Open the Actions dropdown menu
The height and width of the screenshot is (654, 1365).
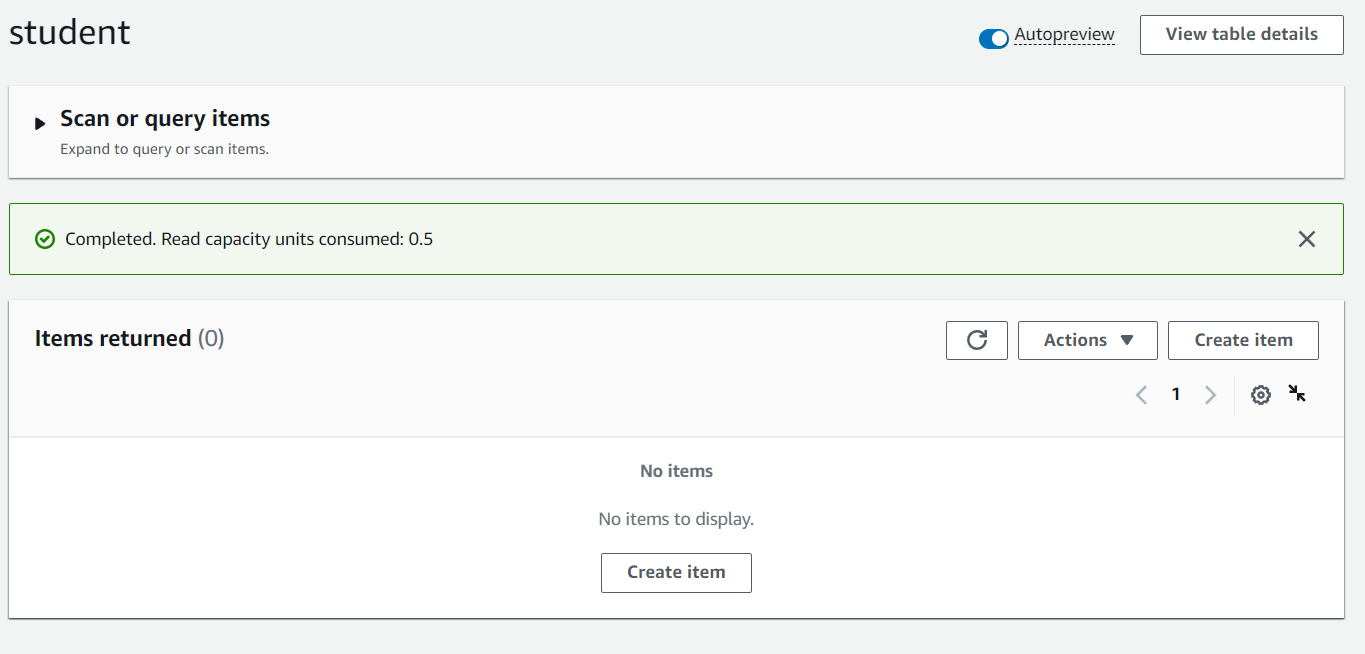click(x=1087, y=340)
